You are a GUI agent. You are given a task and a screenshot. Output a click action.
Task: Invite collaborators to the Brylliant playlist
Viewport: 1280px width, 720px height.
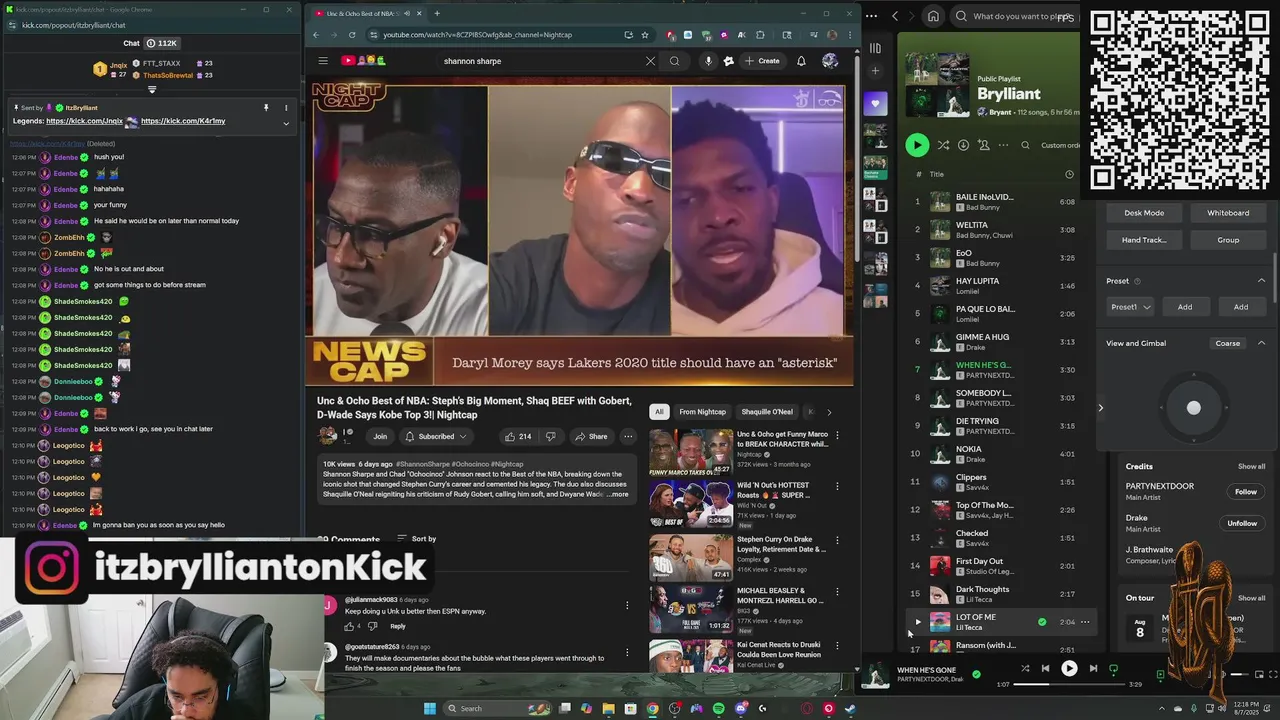[983, 145]
